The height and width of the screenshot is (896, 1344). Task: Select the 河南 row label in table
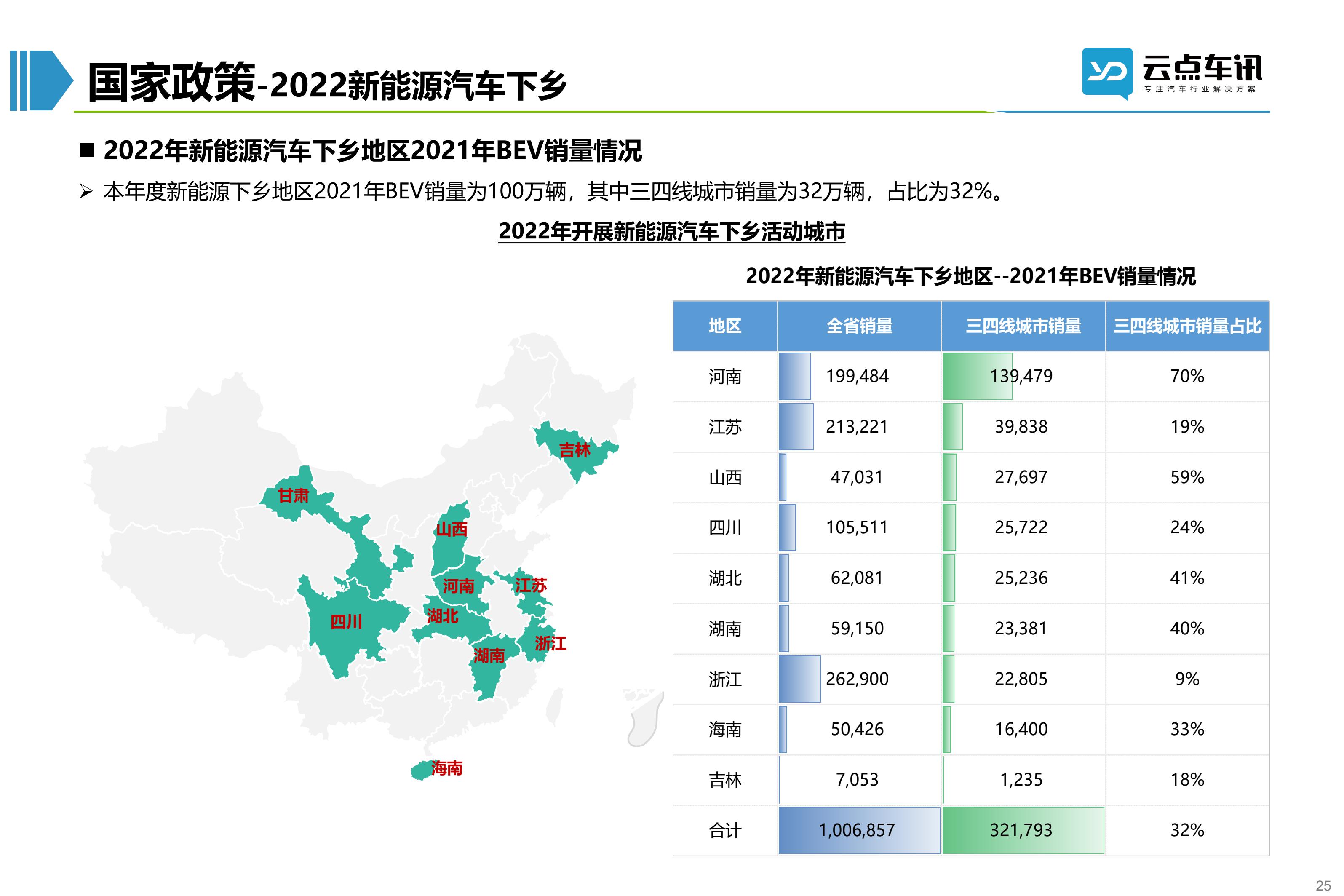[725, 377]
